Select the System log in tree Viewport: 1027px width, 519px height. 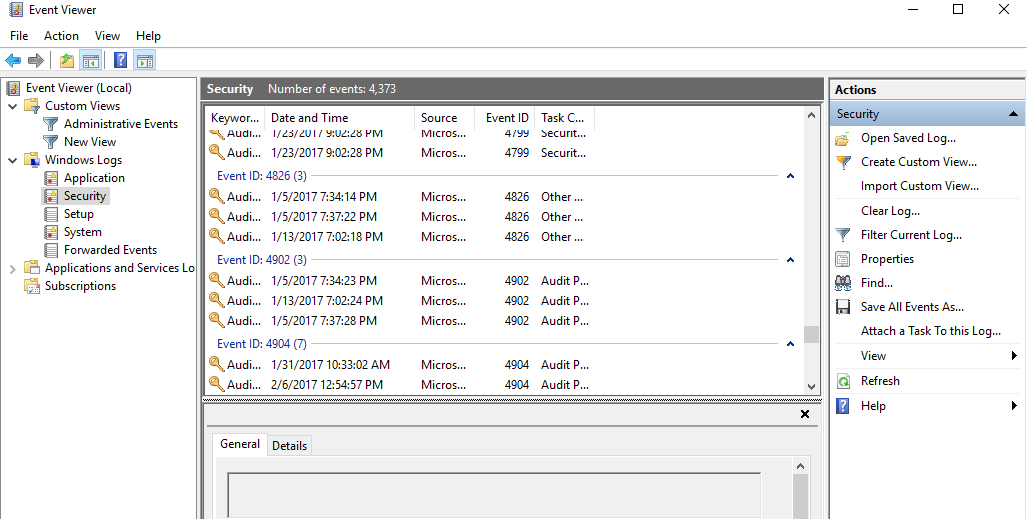pyautogui.click(x=82, y=232)
